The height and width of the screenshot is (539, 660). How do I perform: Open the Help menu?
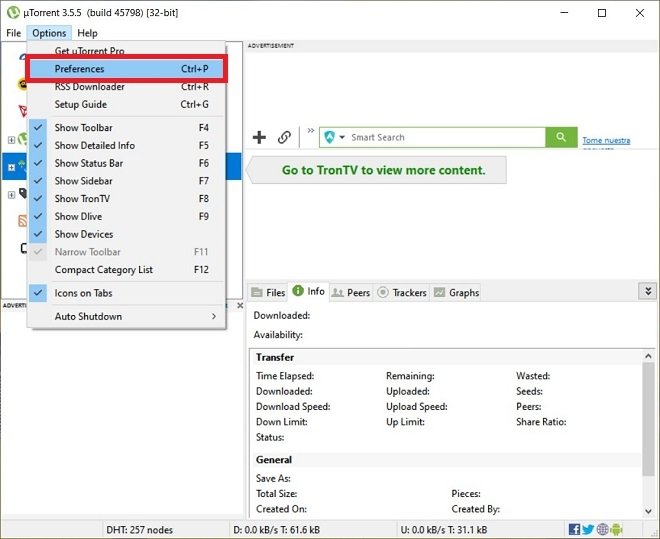pos(87,33)
